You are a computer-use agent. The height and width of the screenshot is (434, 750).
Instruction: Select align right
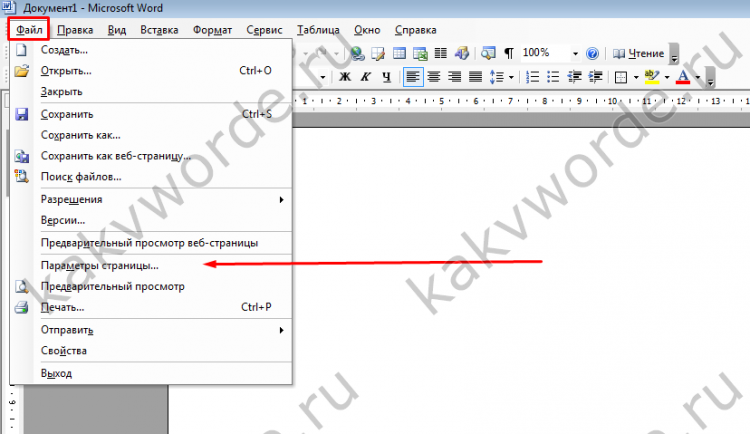(x=454, y=77)
